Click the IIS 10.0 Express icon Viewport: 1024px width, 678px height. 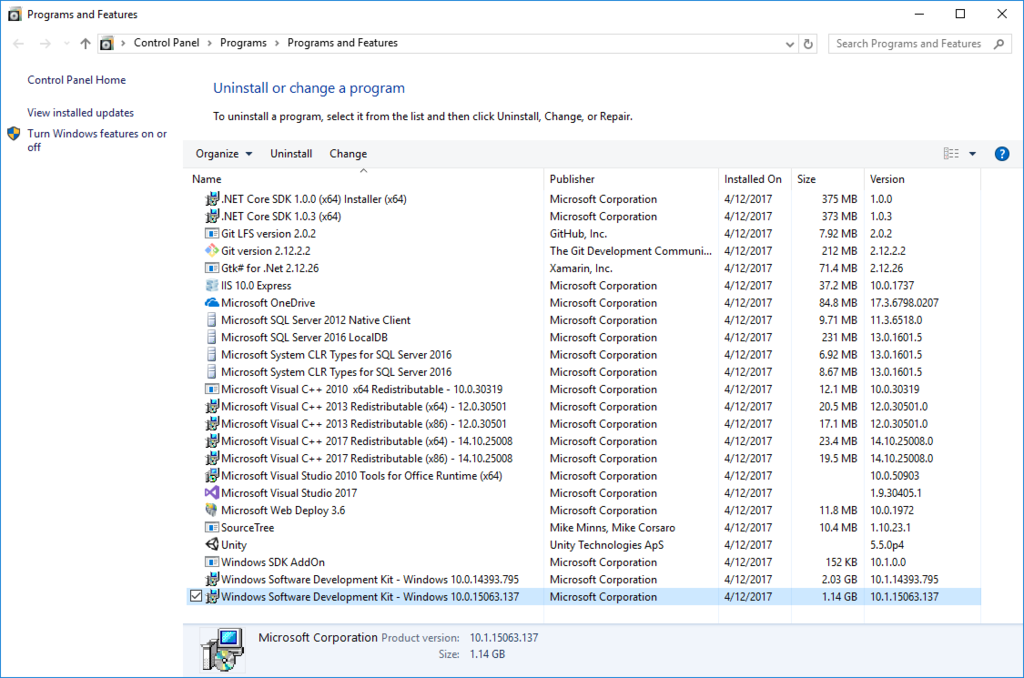(212, 285)
